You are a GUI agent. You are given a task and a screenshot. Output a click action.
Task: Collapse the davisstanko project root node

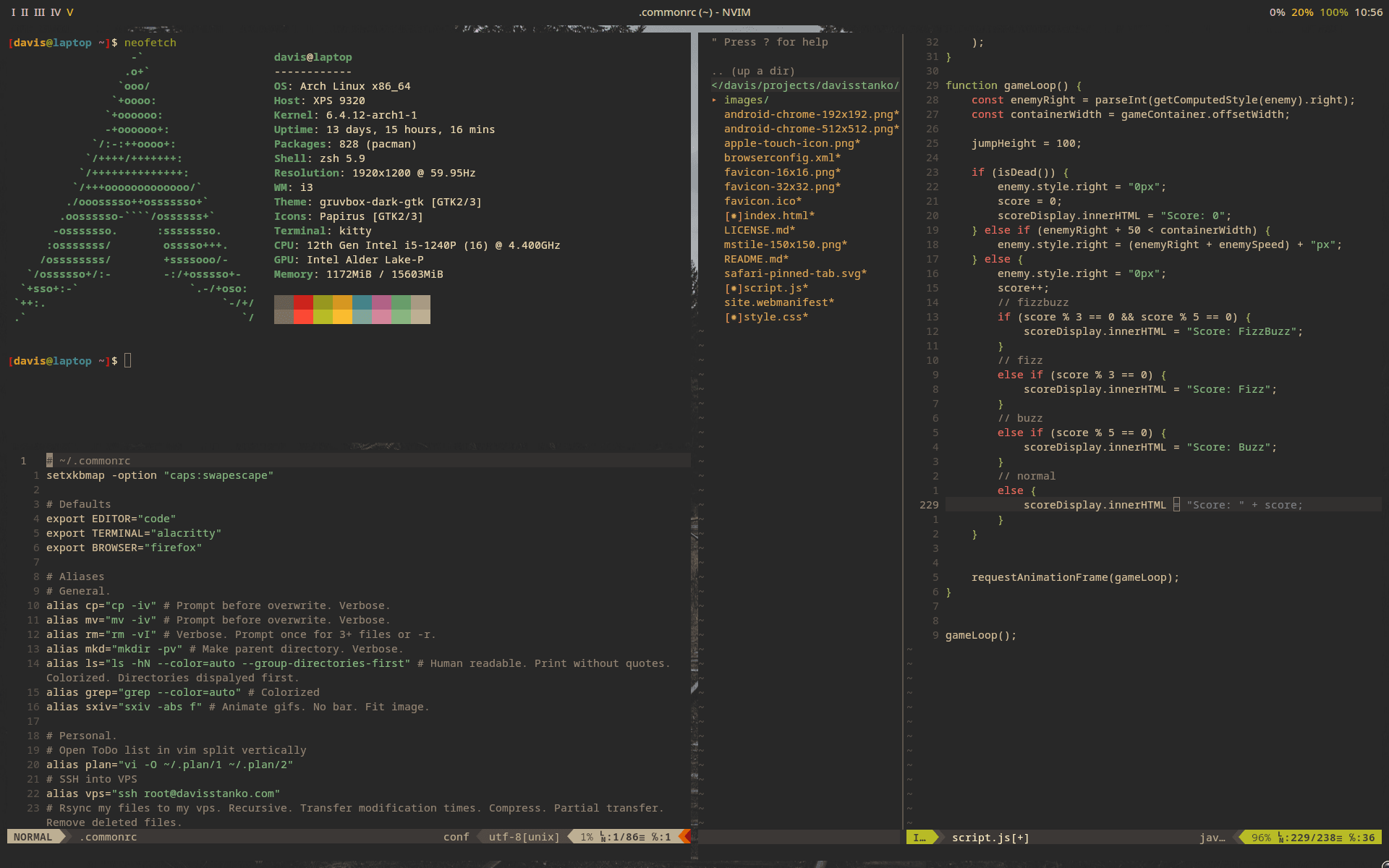click(805, 85)
